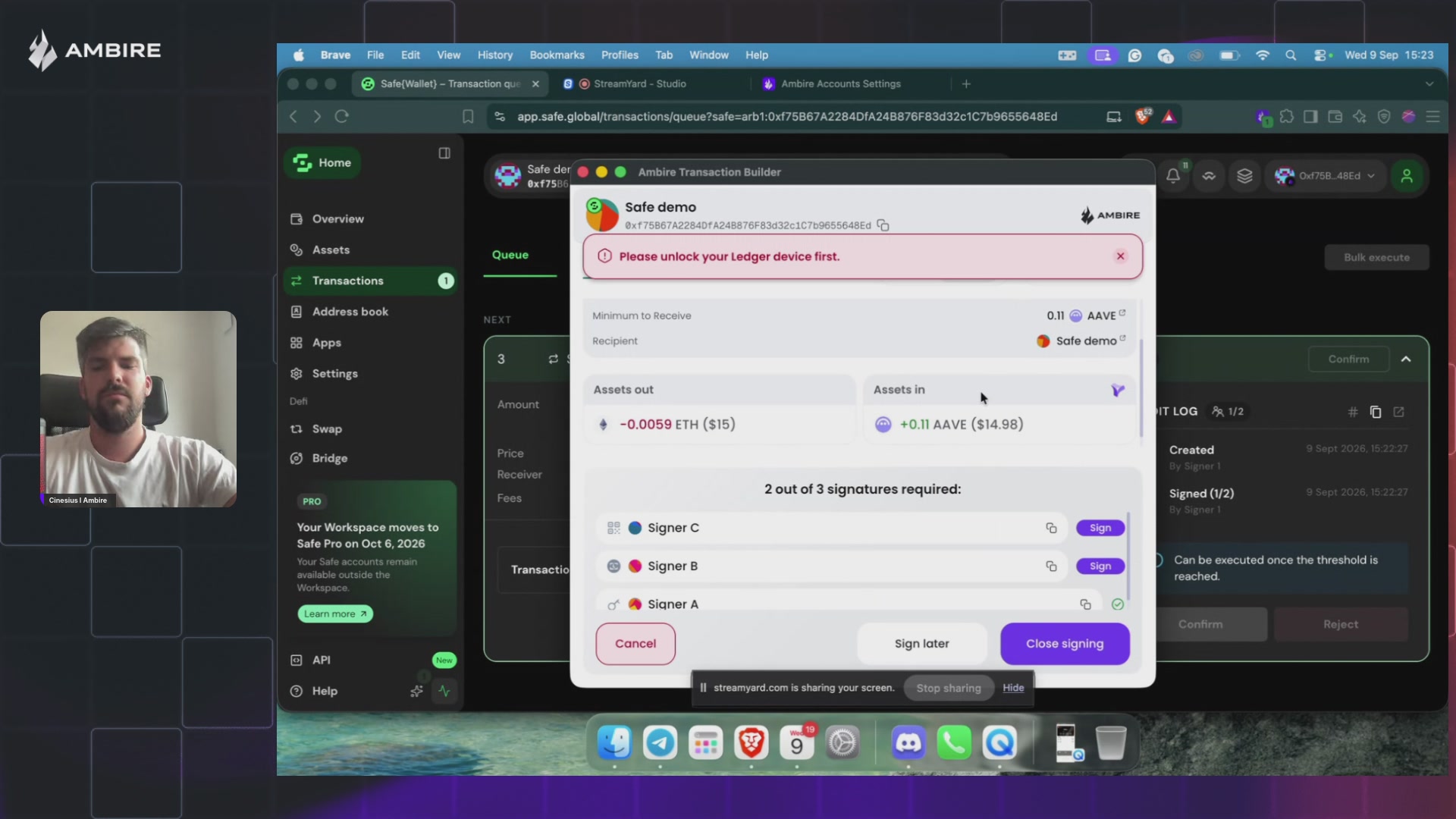Hide the StreamYard sharing bar
Image resolution: width=1456 pixels, height=819 pixels.
(1013, 689)
